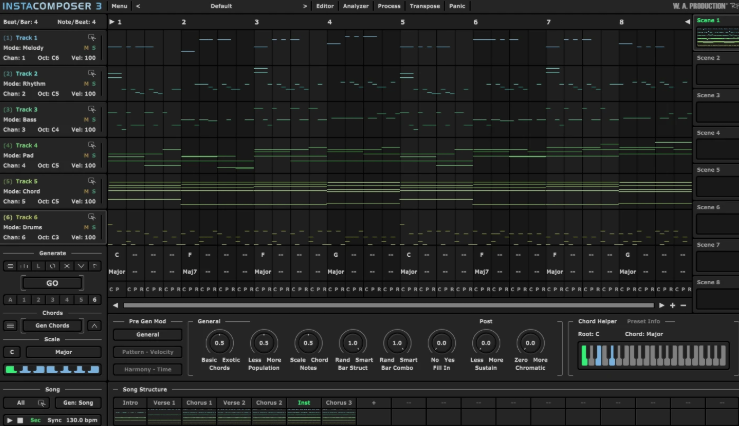The image size is (739, 426).
Task: Open the Major scale dropdown
Action: pos(63,352)
